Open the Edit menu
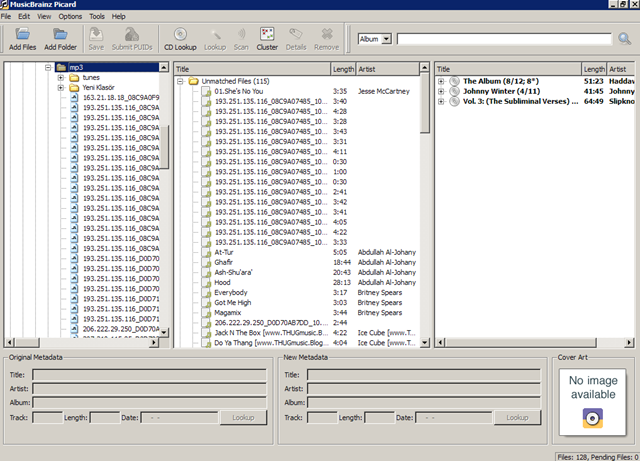The image size is (640, 461). 24,16
